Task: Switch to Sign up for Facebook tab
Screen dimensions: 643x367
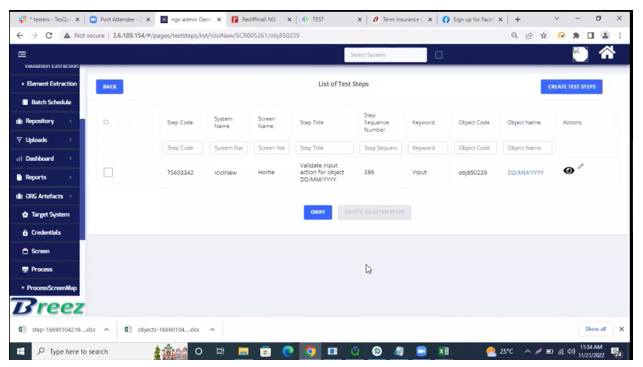Action: click(472, 19)
